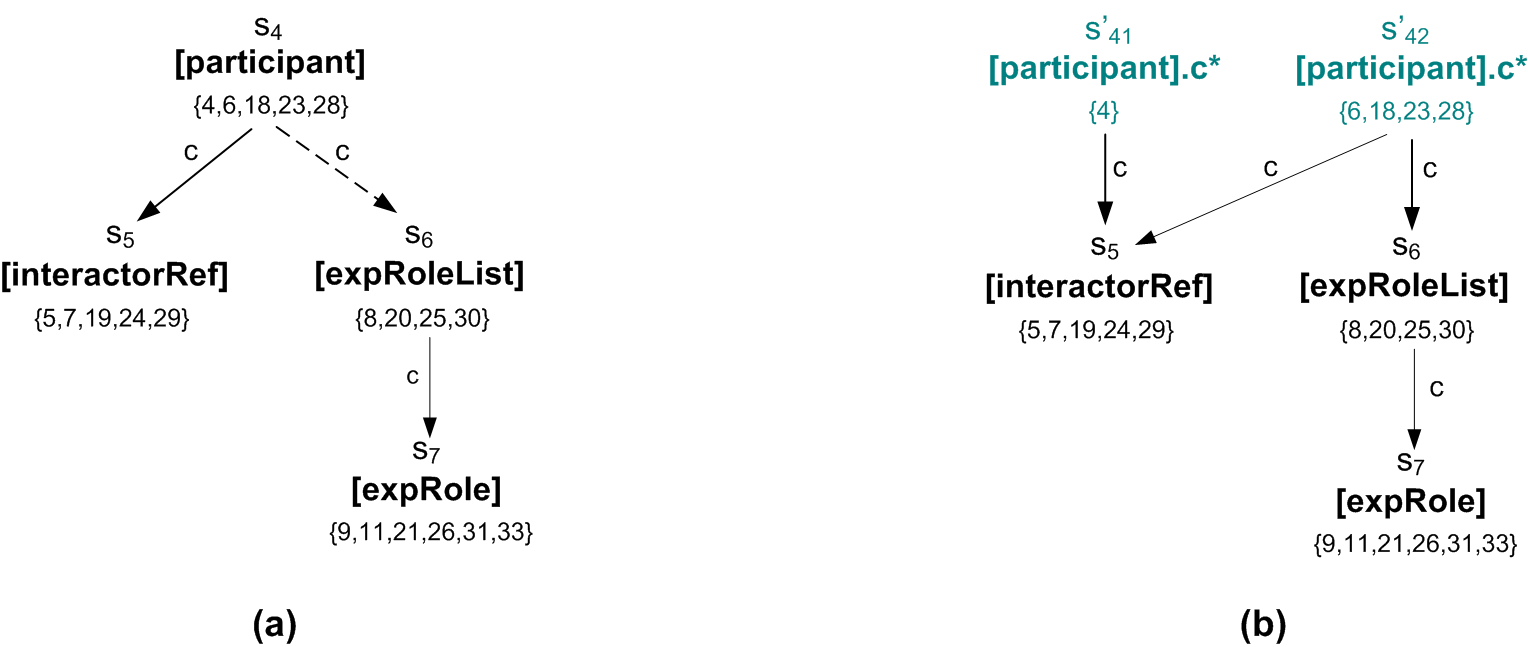The height and width of the screenshot is (647, 1528).
Task: Click the teal {4} set label
Action: point(1104,113)
